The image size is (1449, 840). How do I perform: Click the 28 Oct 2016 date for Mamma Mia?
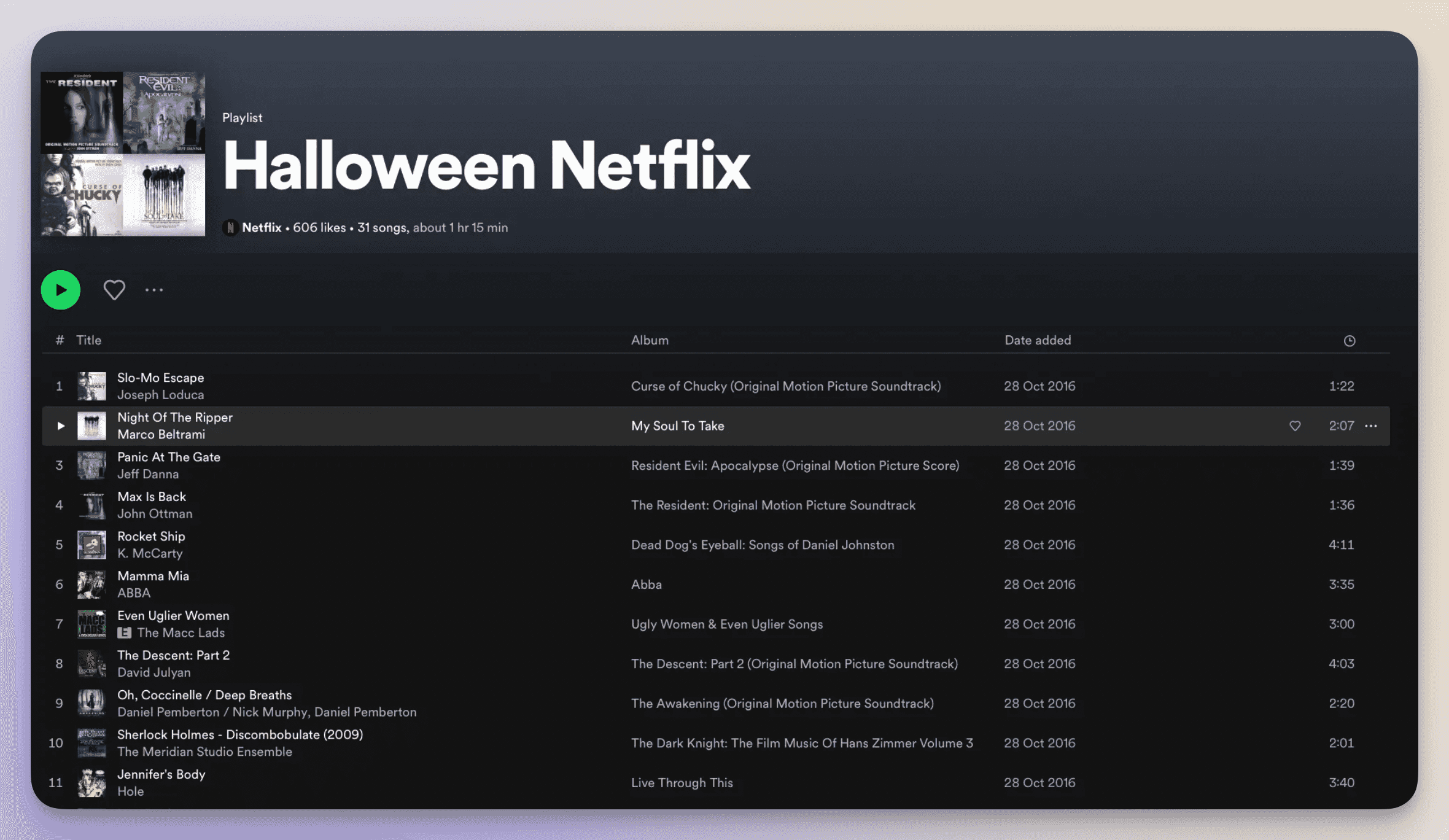tap(1039, 585)
